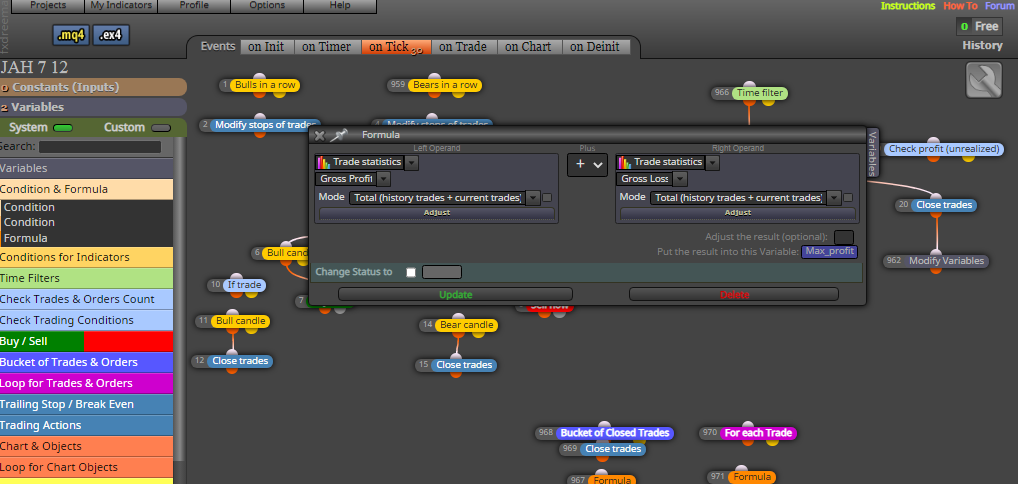Select the 'Check profit (unrealized)' block
The image size is (1018, 484).
(x=943, y=149)
